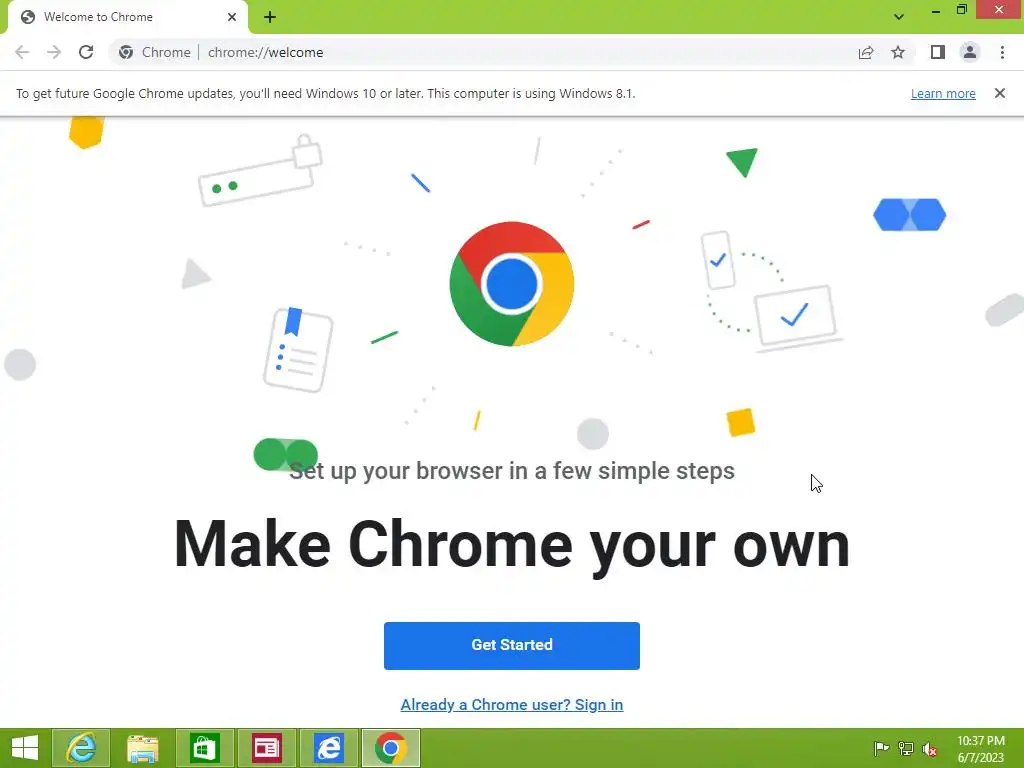This screenshot has width=1024, height=768.
Task: Click the 'Set up your browser' subtitle text
Action: pos(512,471)
